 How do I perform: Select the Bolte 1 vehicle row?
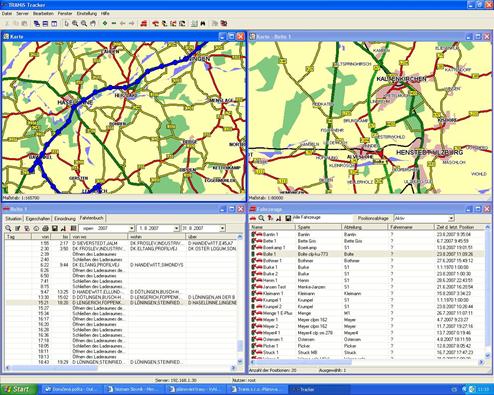pyautogui.click(x=367, y=254)
